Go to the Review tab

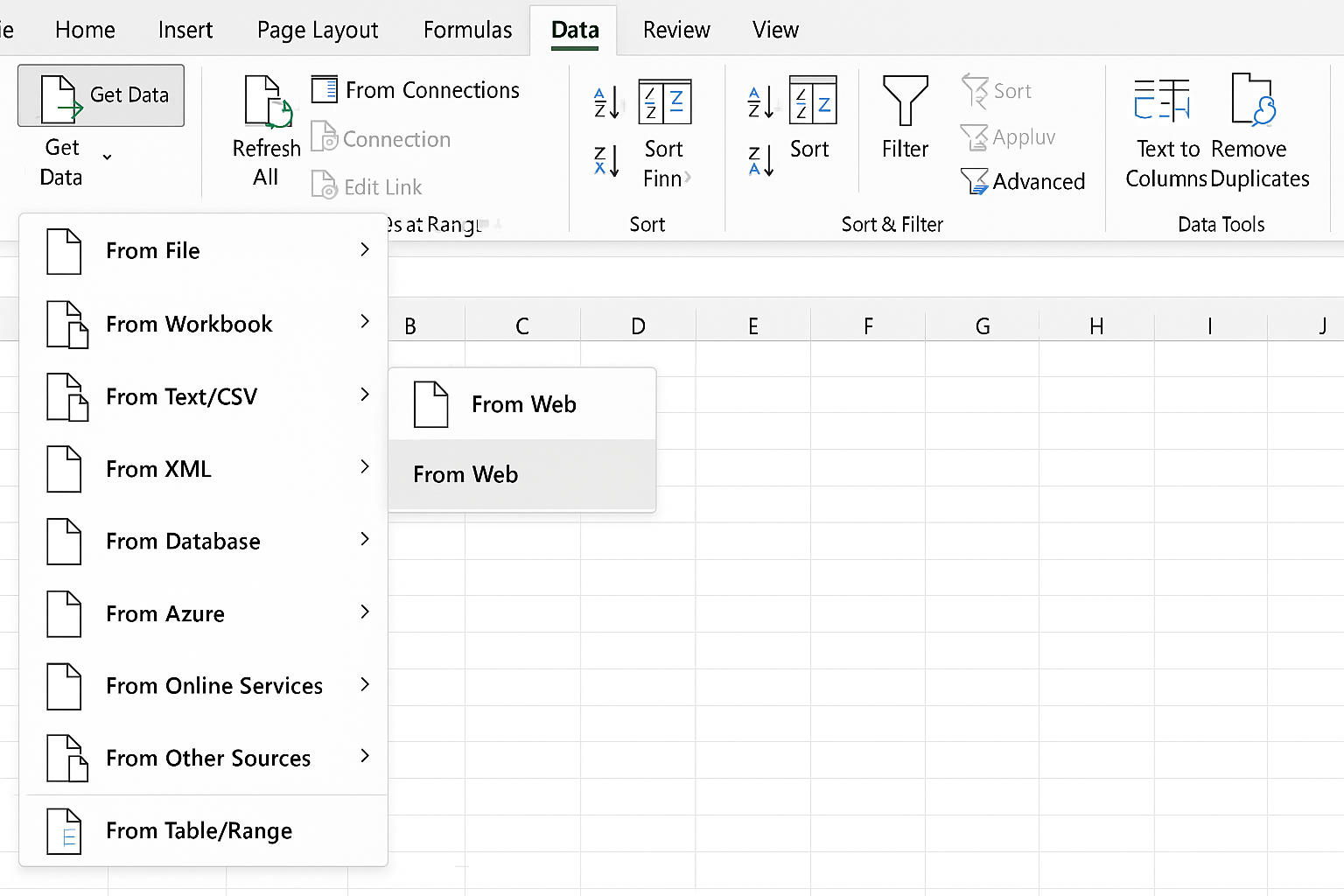(676, 30)
